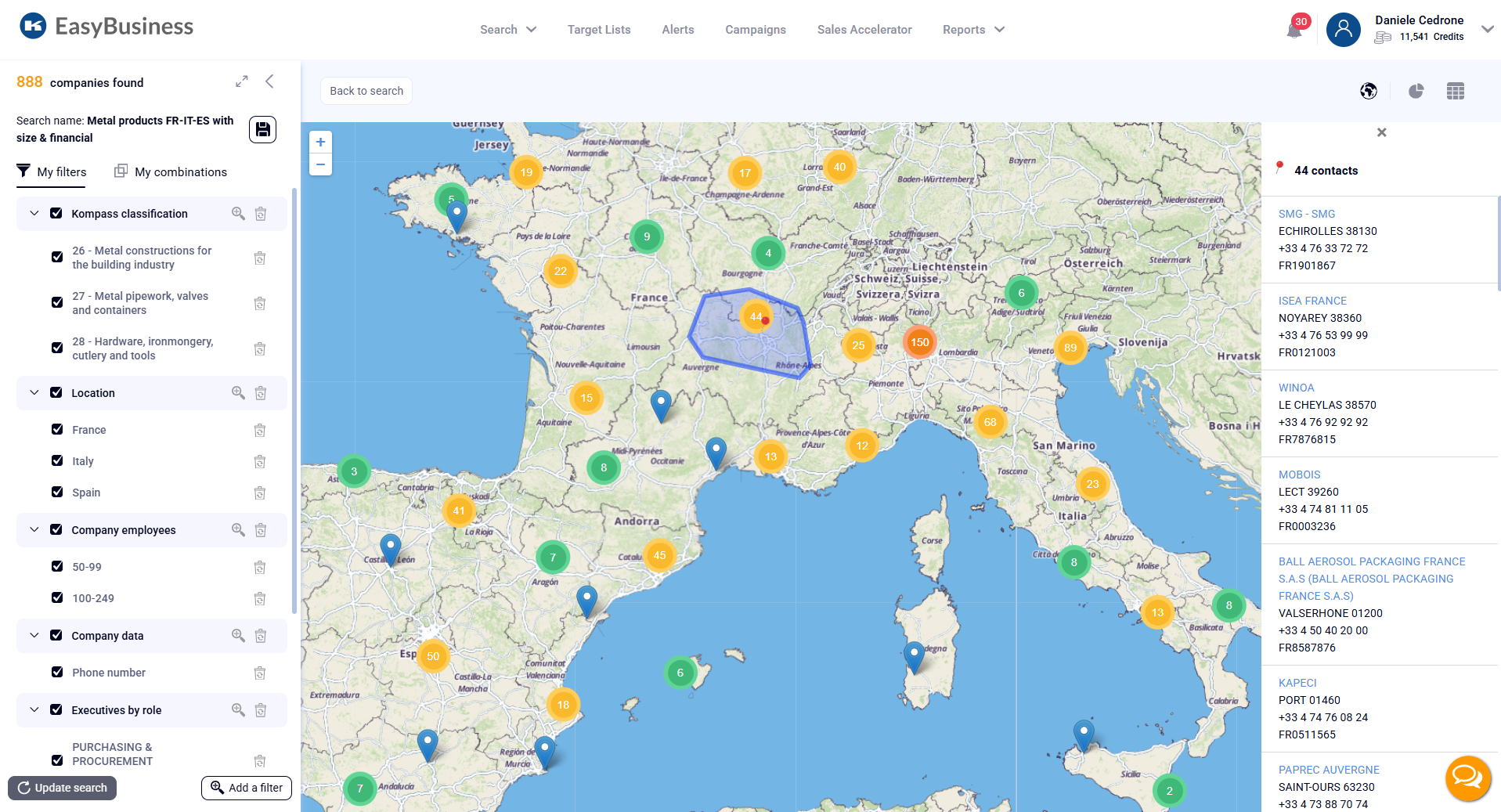The width and height of the screenshot is (1501, 812).
Task: Click the Back to search button
Action: tap(366, 91)
